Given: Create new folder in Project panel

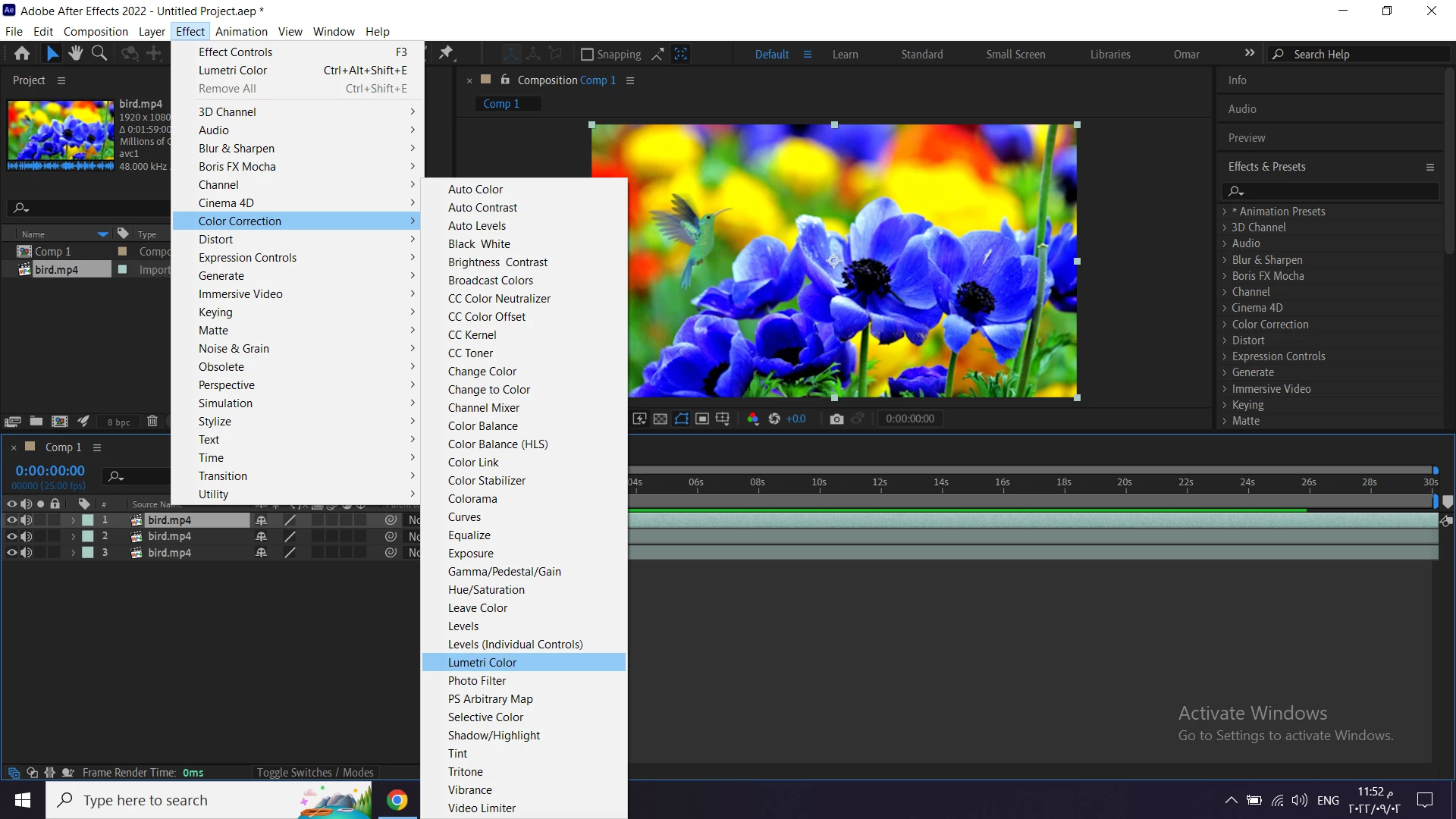Looking at the screenshot, I should [36, 422].
